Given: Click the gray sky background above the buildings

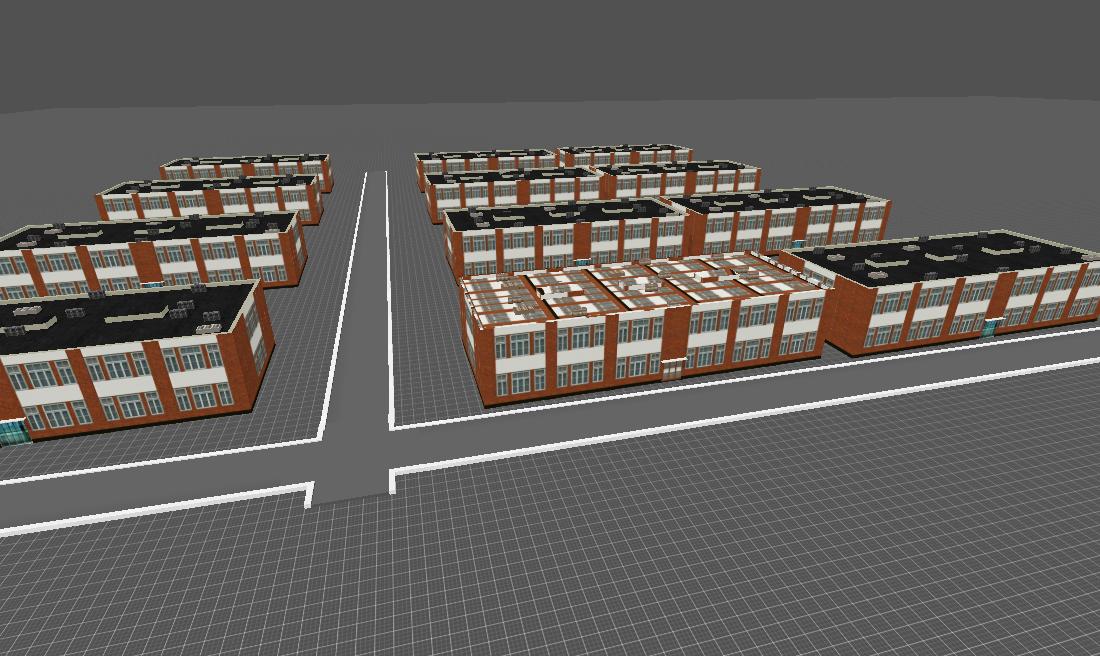Looking at the screenshot, I should pyautogui.click(x=550, y=50).
